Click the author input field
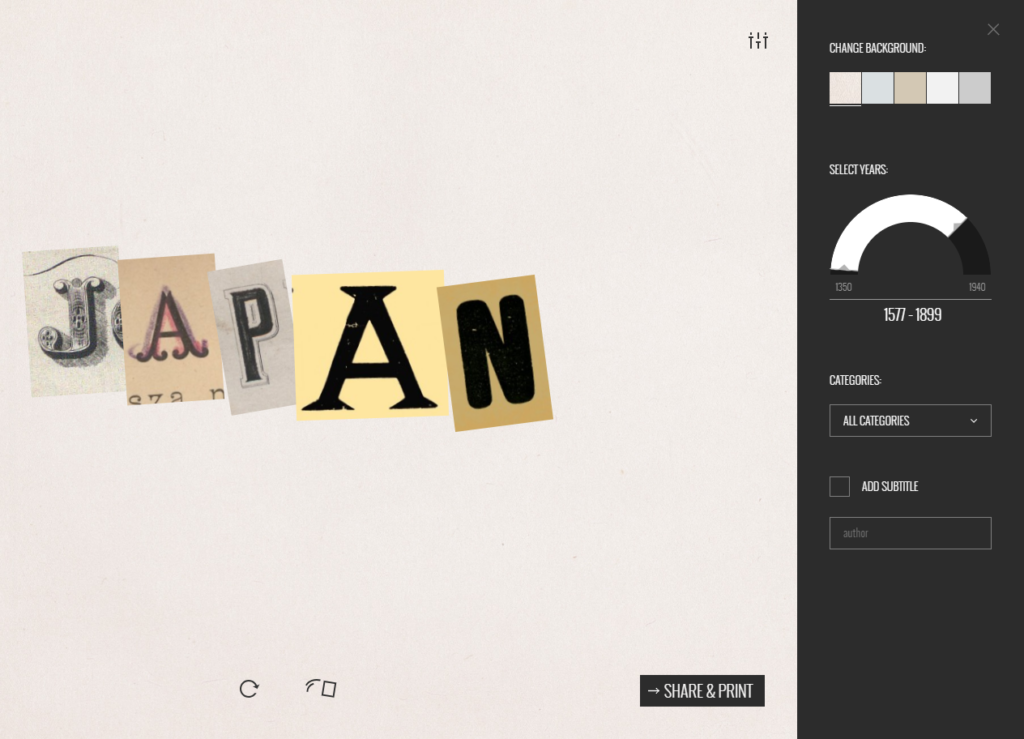1024x739 pixels. point(910,533)
